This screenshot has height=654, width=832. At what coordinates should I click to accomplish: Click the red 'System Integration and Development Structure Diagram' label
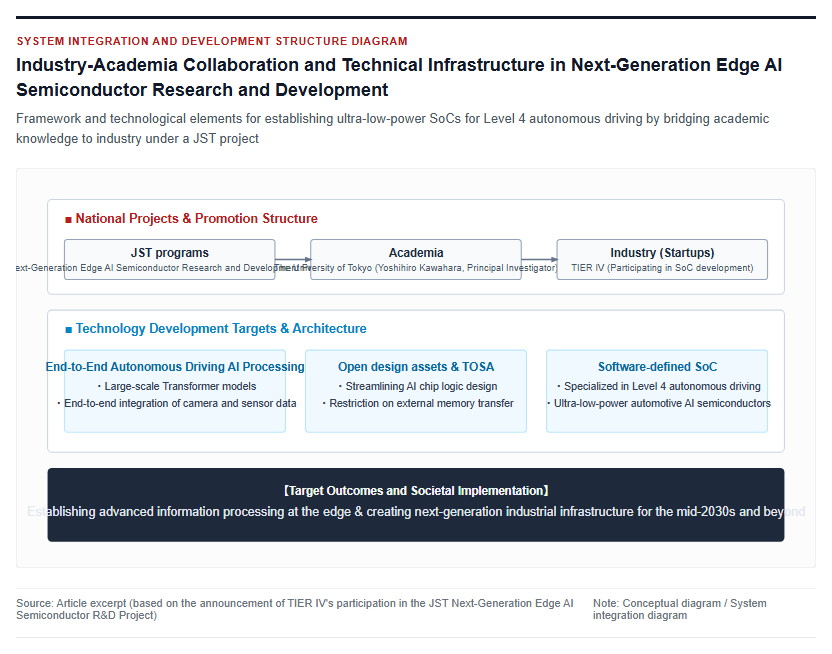pos(212,41)
